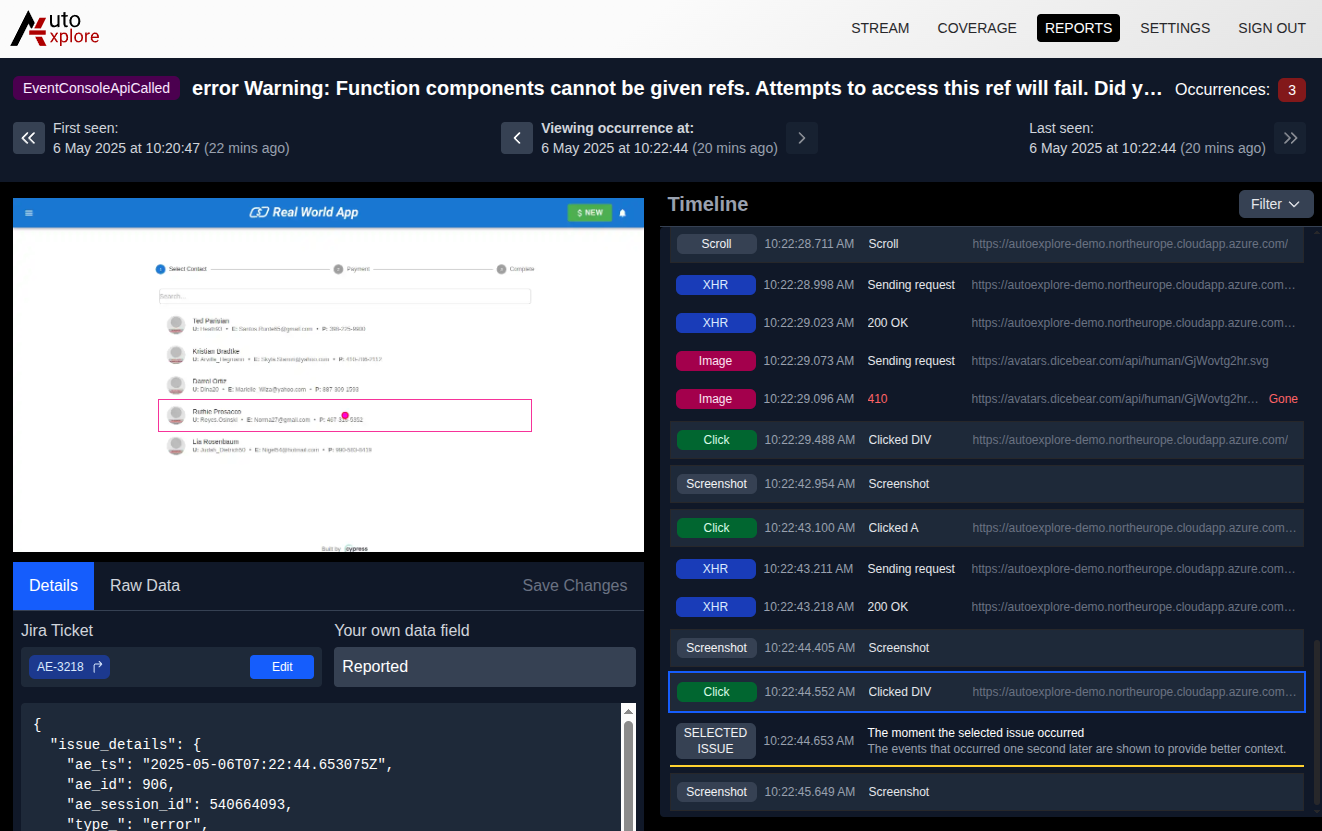Image resolution: width=1322 pixels, height=831 pixels.
Task: Jump to last occurrence double-chevron button
Action: [x=1290, y=138]
